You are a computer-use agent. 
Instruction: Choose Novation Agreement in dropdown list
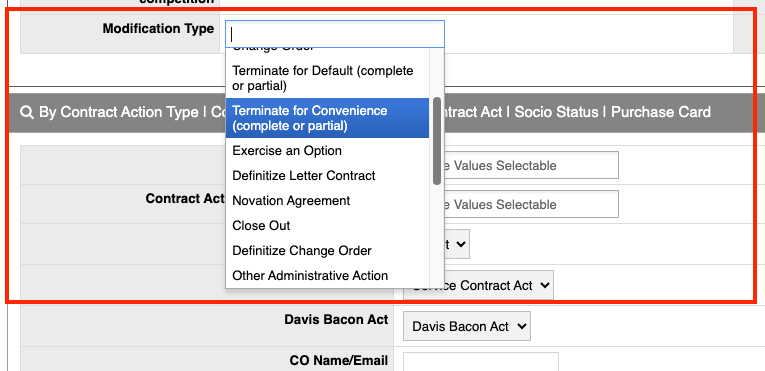click(327, 201)
